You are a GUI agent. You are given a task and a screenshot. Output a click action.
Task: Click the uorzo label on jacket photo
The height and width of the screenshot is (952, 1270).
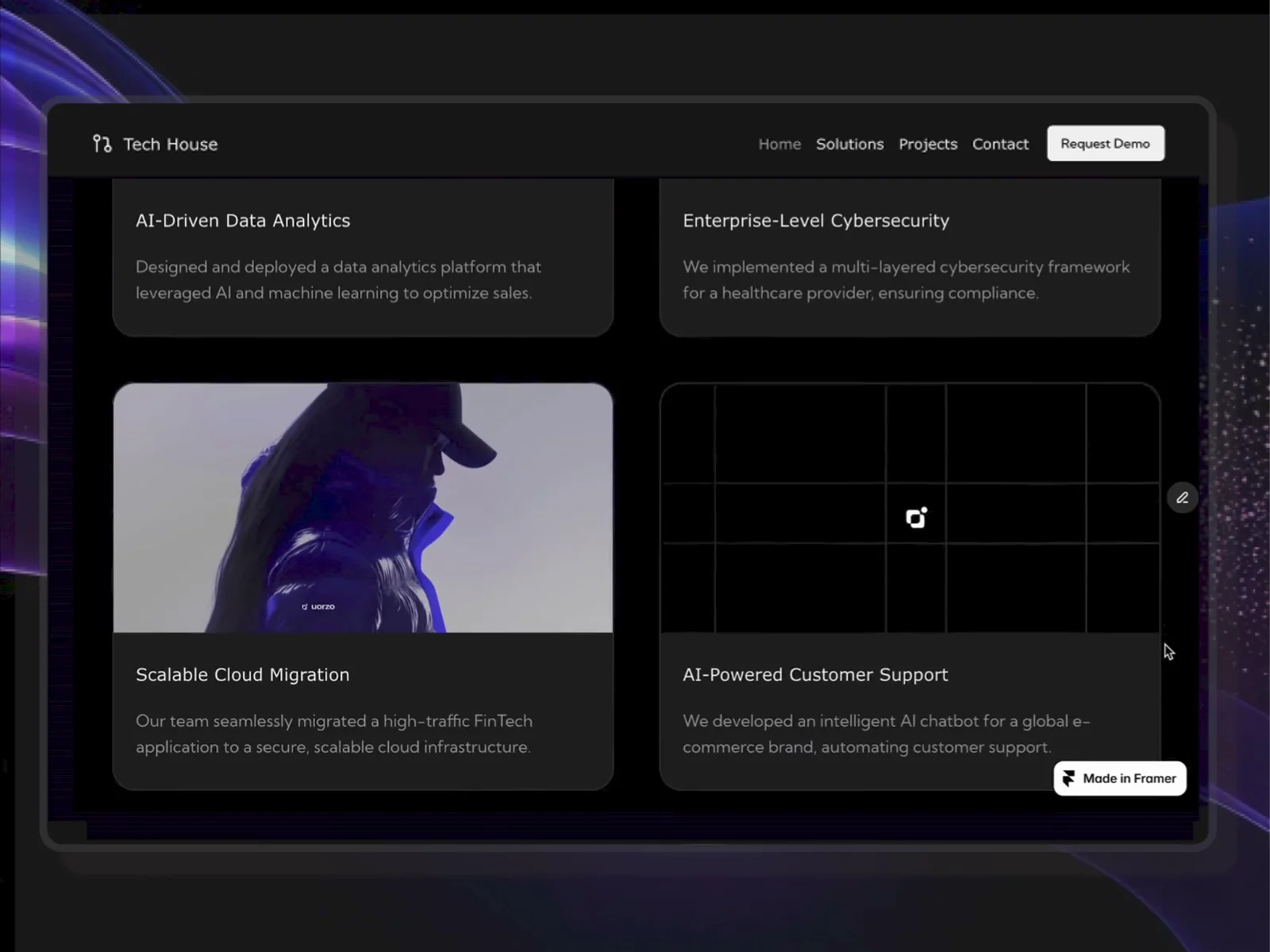pos(318,606)
